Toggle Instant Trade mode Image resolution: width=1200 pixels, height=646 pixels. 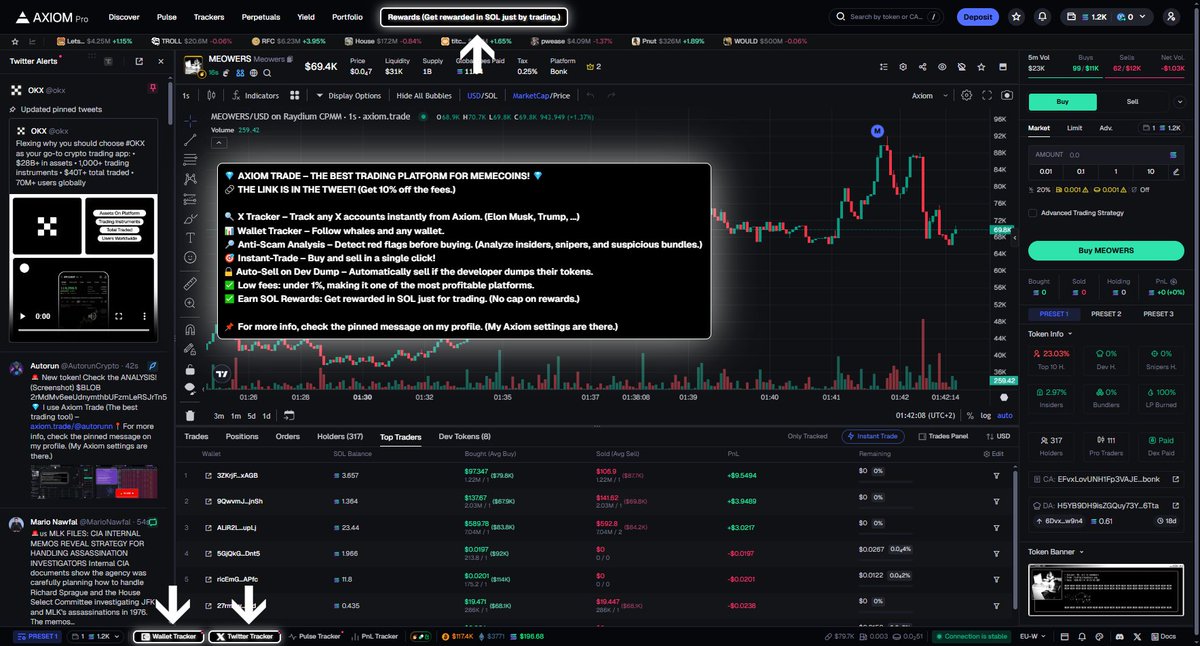(x=875, y=436)
